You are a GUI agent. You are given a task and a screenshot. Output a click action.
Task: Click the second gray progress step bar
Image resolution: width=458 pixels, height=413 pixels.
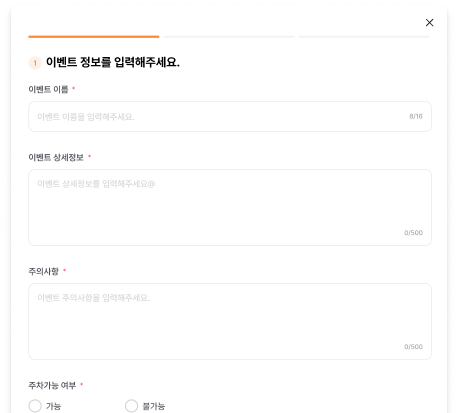(x=229, y=37)
